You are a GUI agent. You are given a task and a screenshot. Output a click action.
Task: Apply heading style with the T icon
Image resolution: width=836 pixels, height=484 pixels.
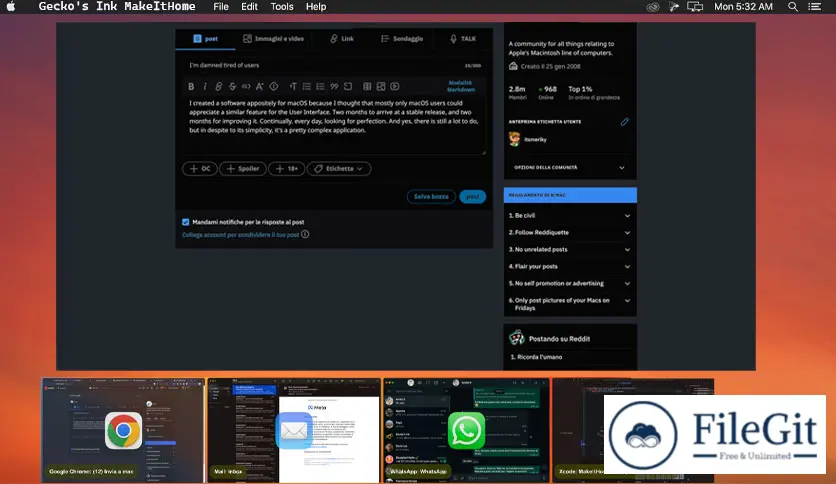[x=293, y=86]
